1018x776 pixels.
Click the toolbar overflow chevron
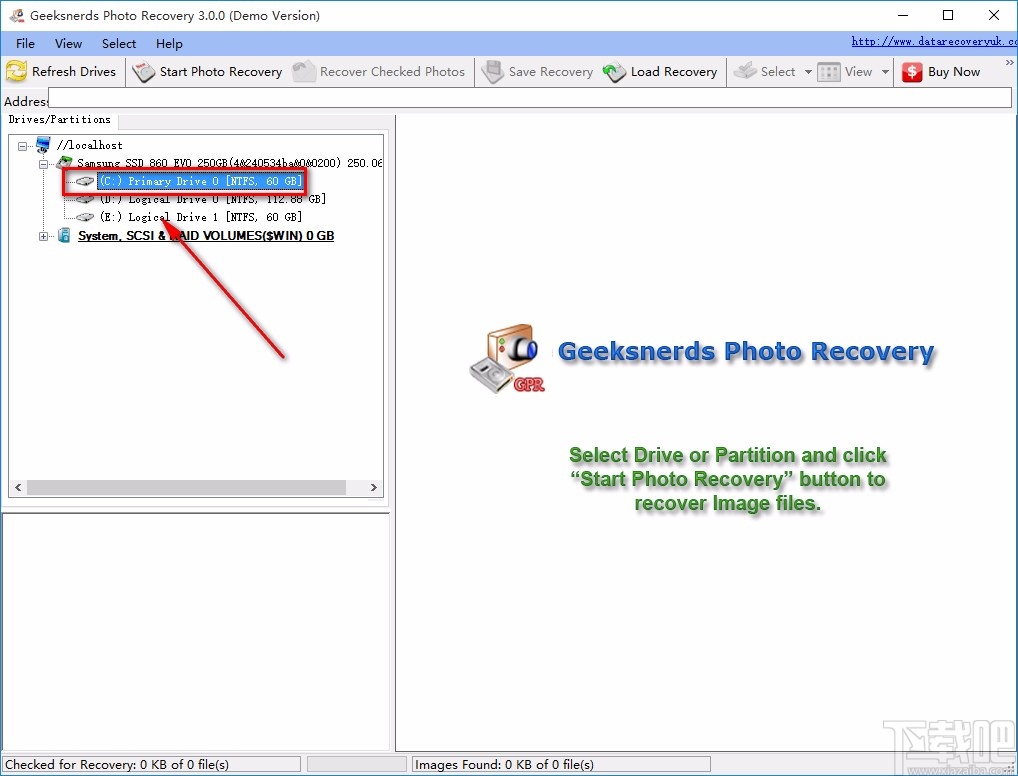tap(1010, 63)
